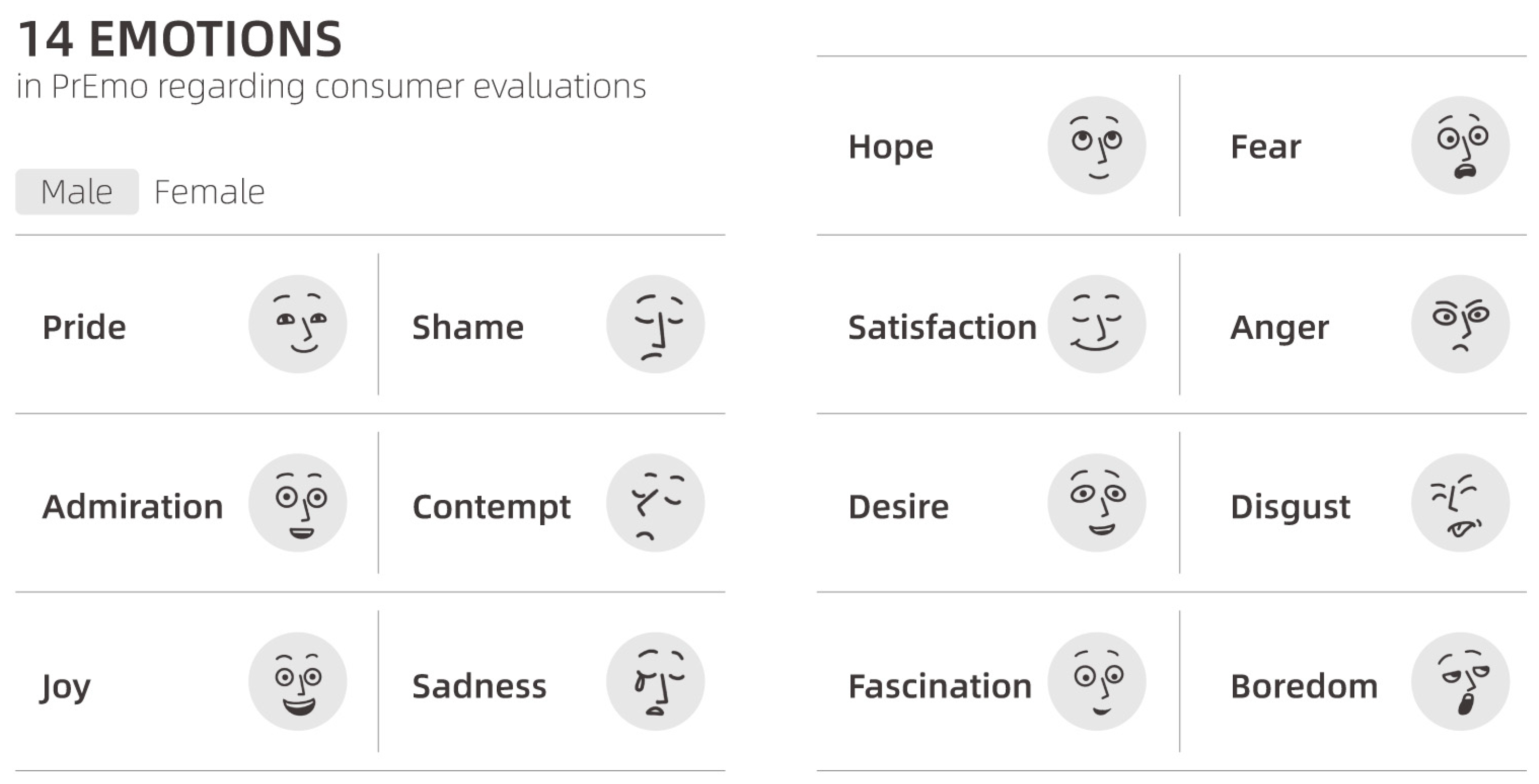Pick the Joy smiling face icon
1539x784 pixels.
tap(297, 681)
